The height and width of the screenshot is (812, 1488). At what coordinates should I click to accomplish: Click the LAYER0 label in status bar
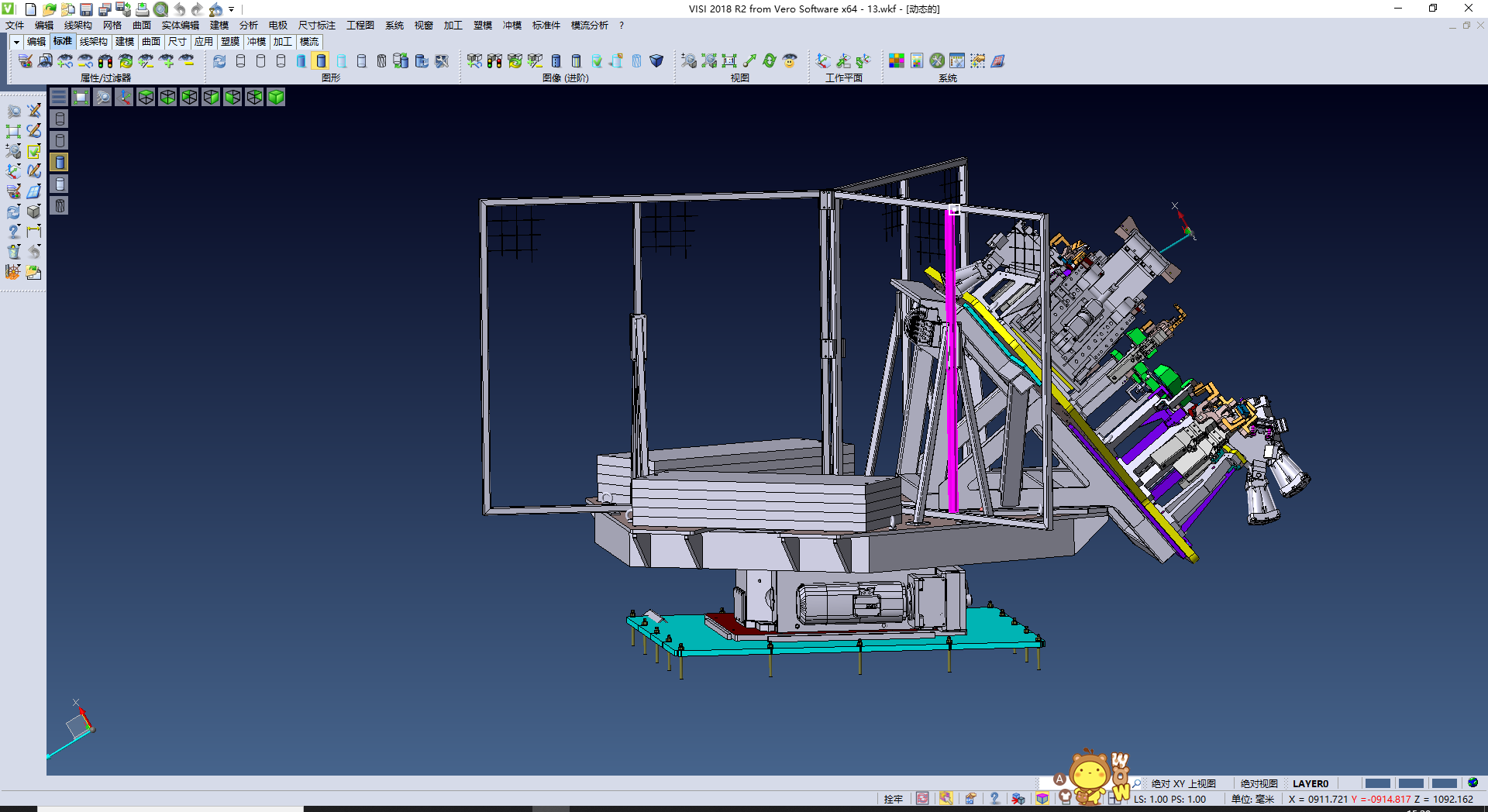(1310, 783)
